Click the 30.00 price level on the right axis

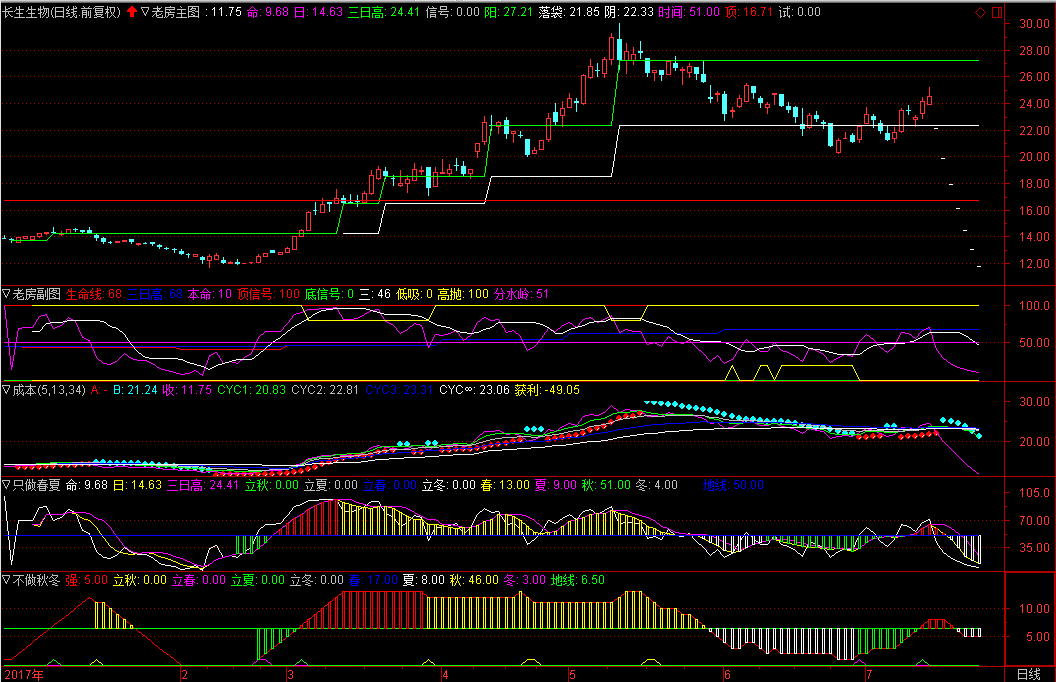tap(1033, 24)
